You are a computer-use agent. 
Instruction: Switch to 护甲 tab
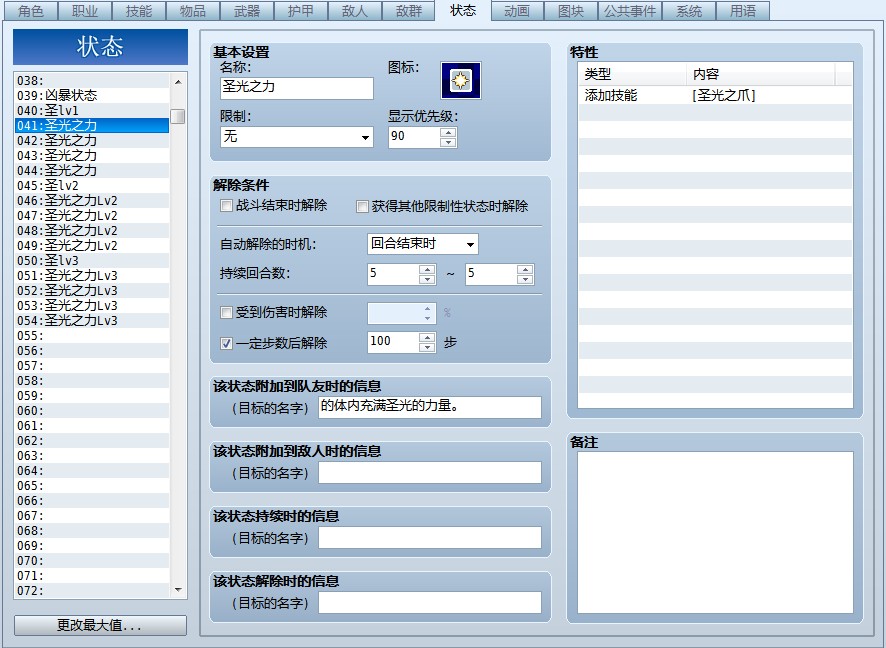(x=301, y=11)
